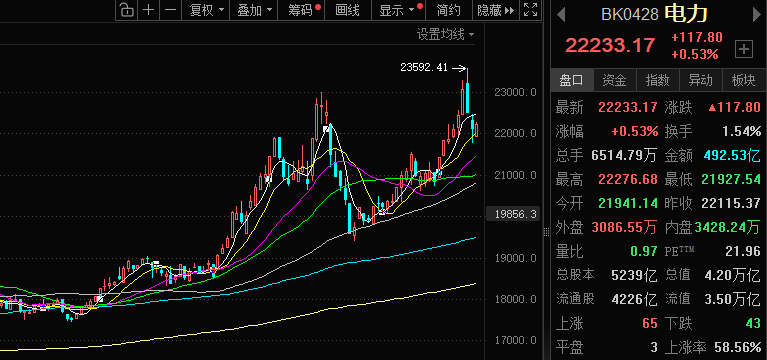Open the 复权 dropdown
Viewport: 767px width, 360px height.
pyautogui.click(x=206, y=10)
